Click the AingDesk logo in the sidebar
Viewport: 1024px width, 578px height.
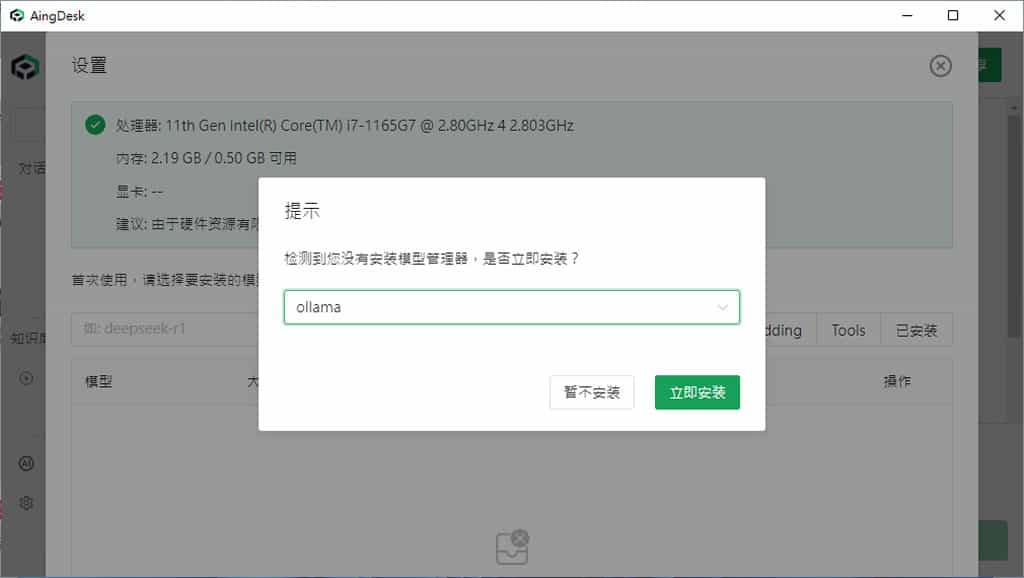click(25, 67)
